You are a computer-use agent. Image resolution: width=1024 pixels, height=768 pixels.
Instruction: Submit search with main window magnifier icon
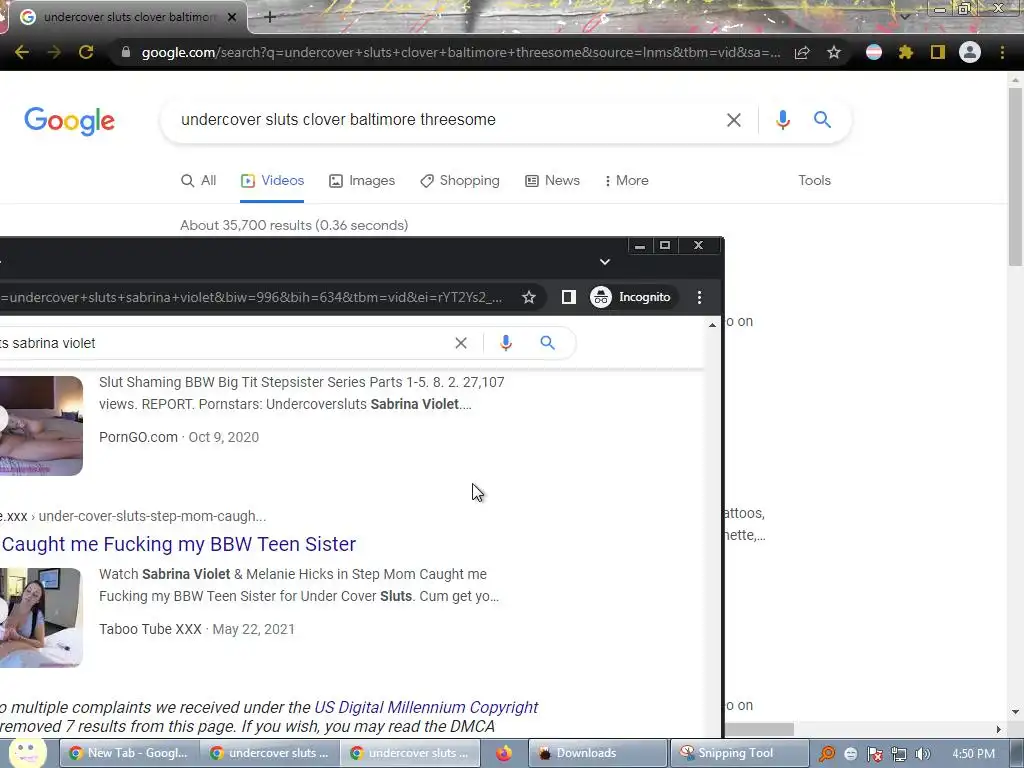[822, 120]
